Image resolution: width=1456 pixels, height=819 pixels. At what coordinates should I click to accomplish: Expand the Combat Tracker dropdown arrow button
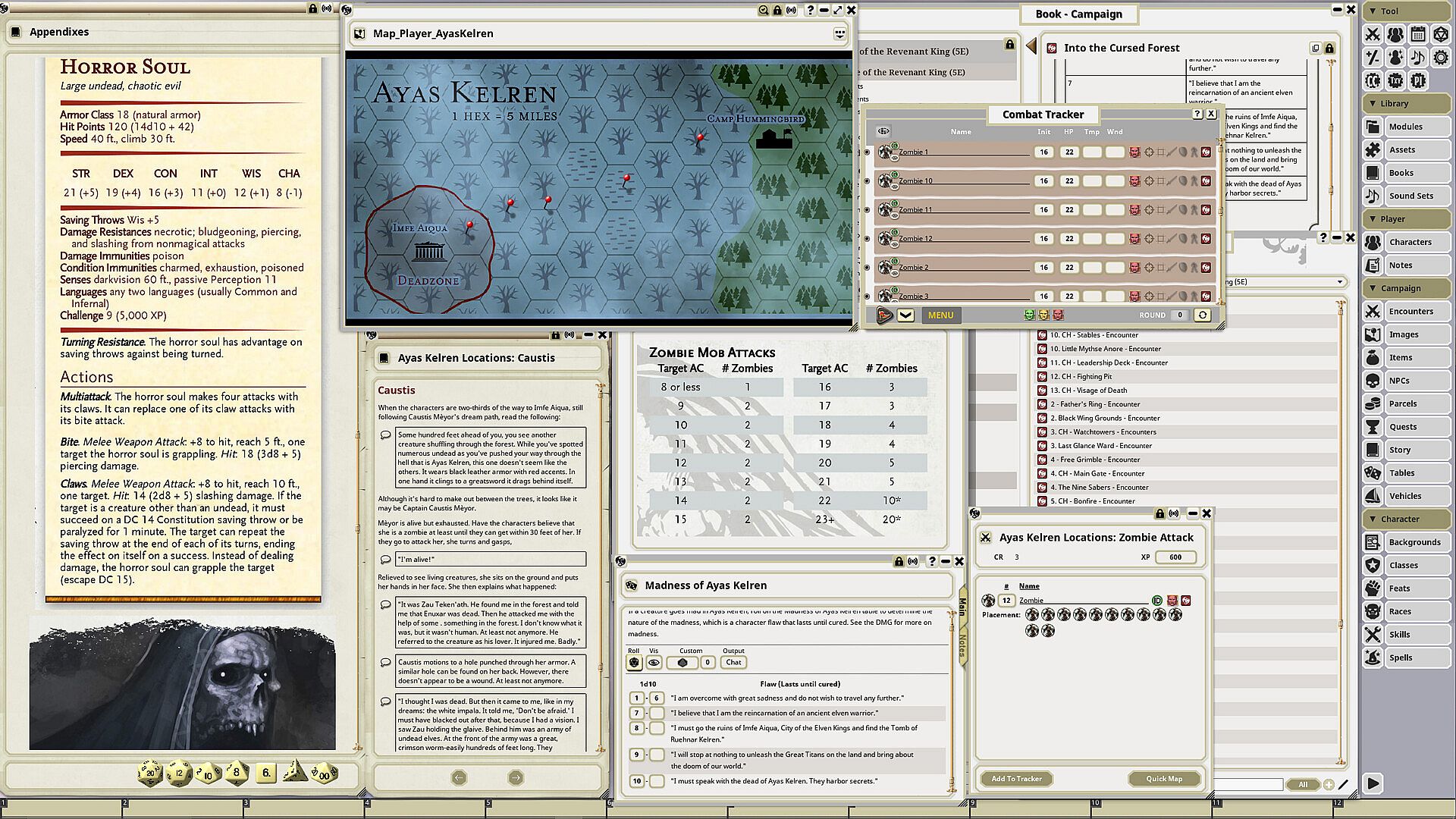click(x=905, y=315)
